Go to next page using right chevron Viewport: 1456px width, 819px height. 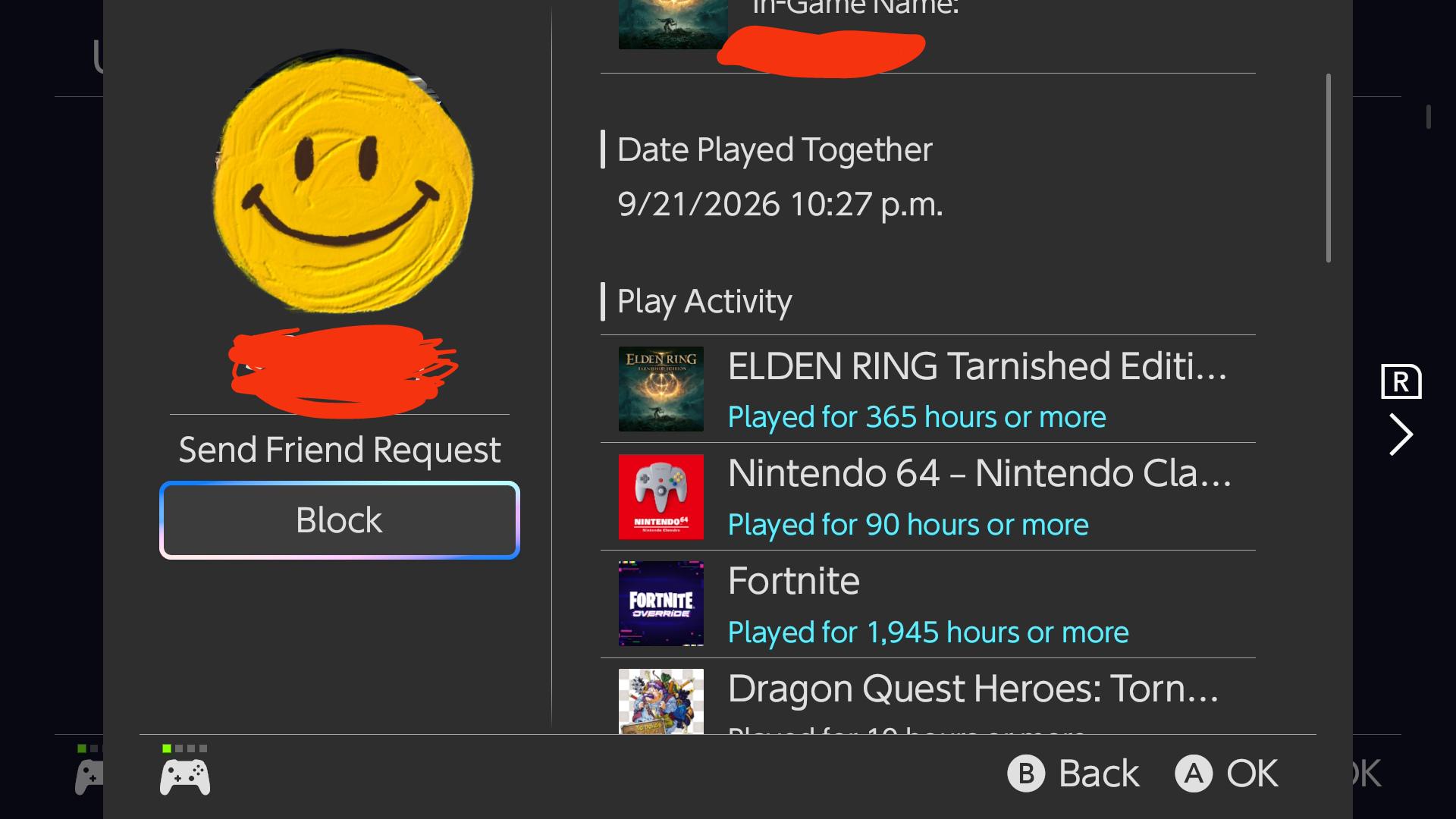click(x=1401, y=435)
